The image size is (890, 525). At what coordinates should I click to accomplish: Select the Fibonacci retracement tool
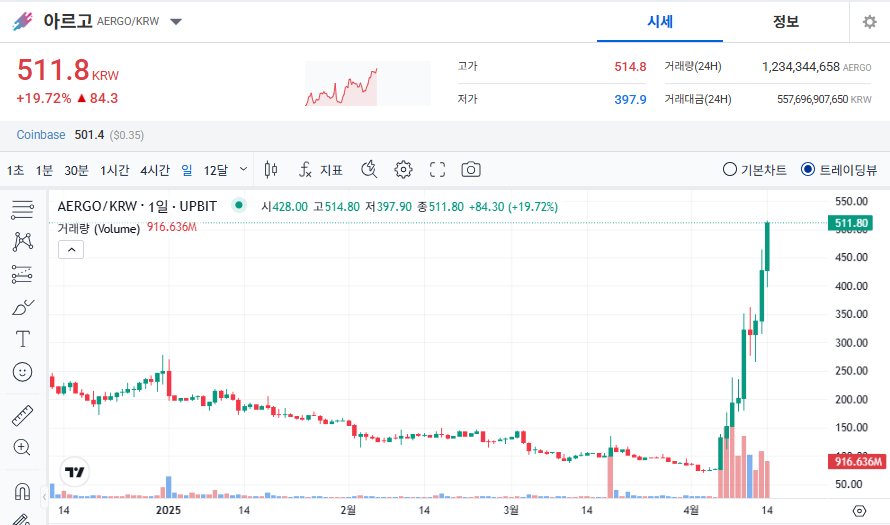click(x=22, y=274)
